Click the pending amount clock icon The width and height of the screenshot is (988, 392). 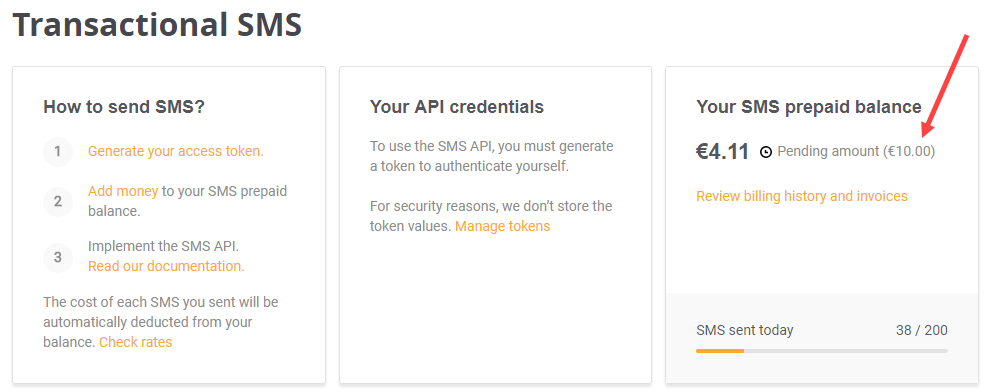(x=766, y=152)
